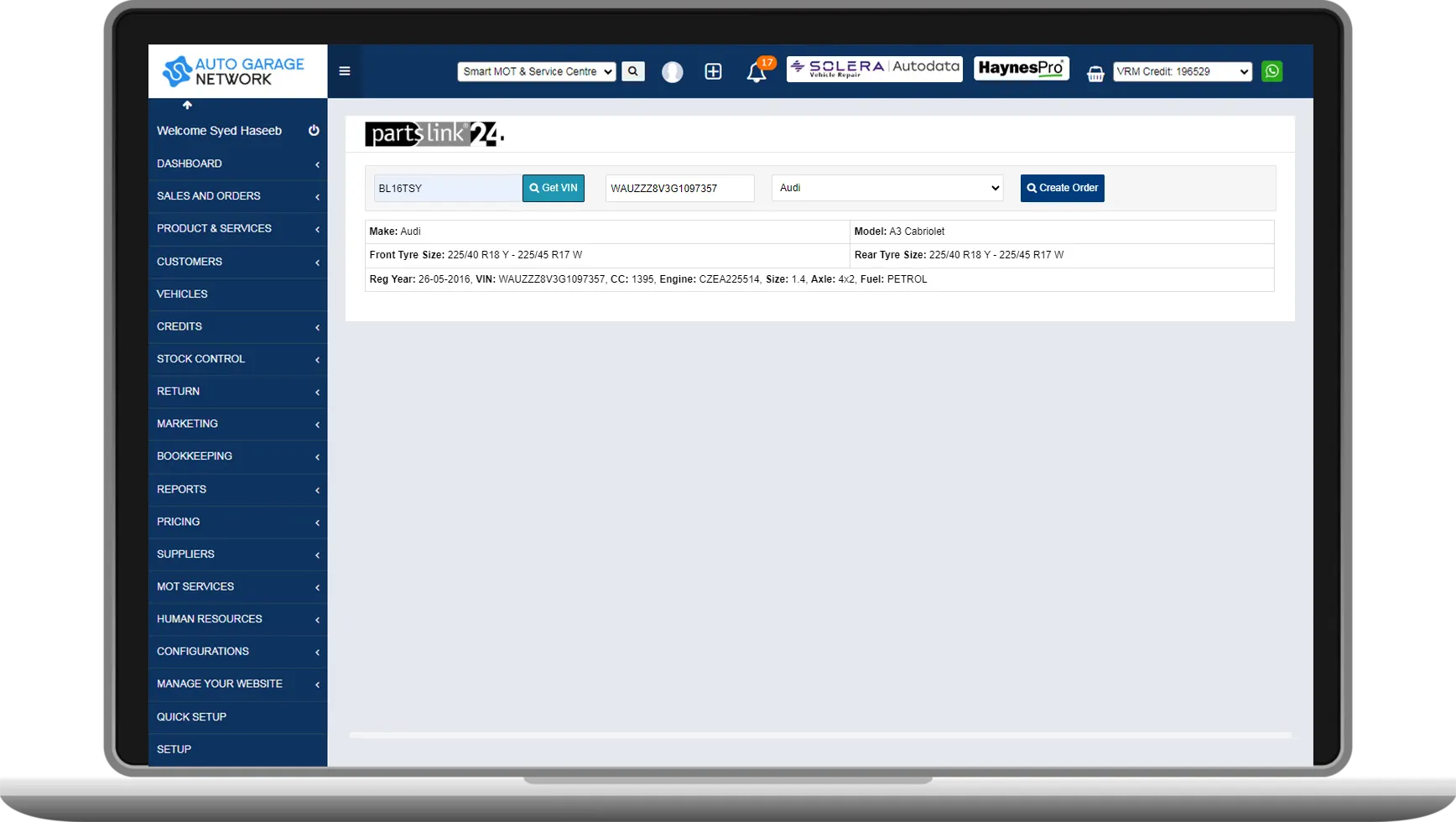Click the Solera Autodata banner

click(873, 69)
